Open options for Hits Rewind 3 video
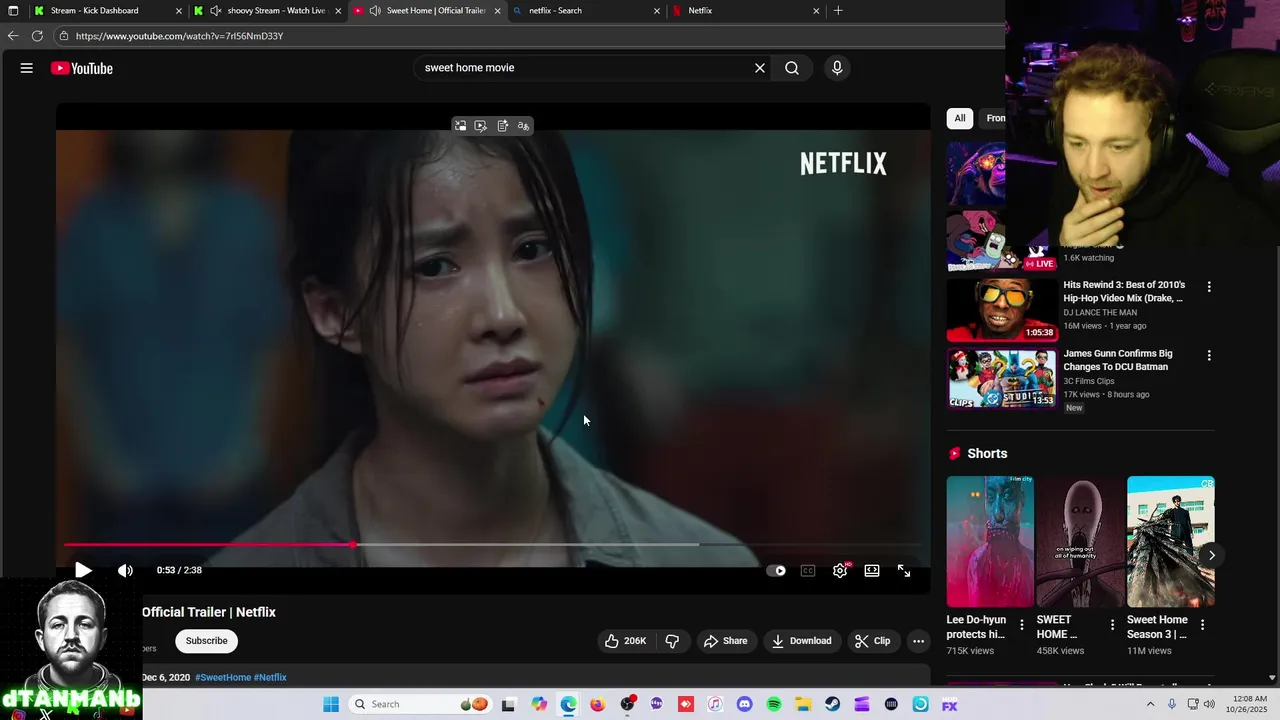This screenshot has width=1280, height=720. [1209, 287]
